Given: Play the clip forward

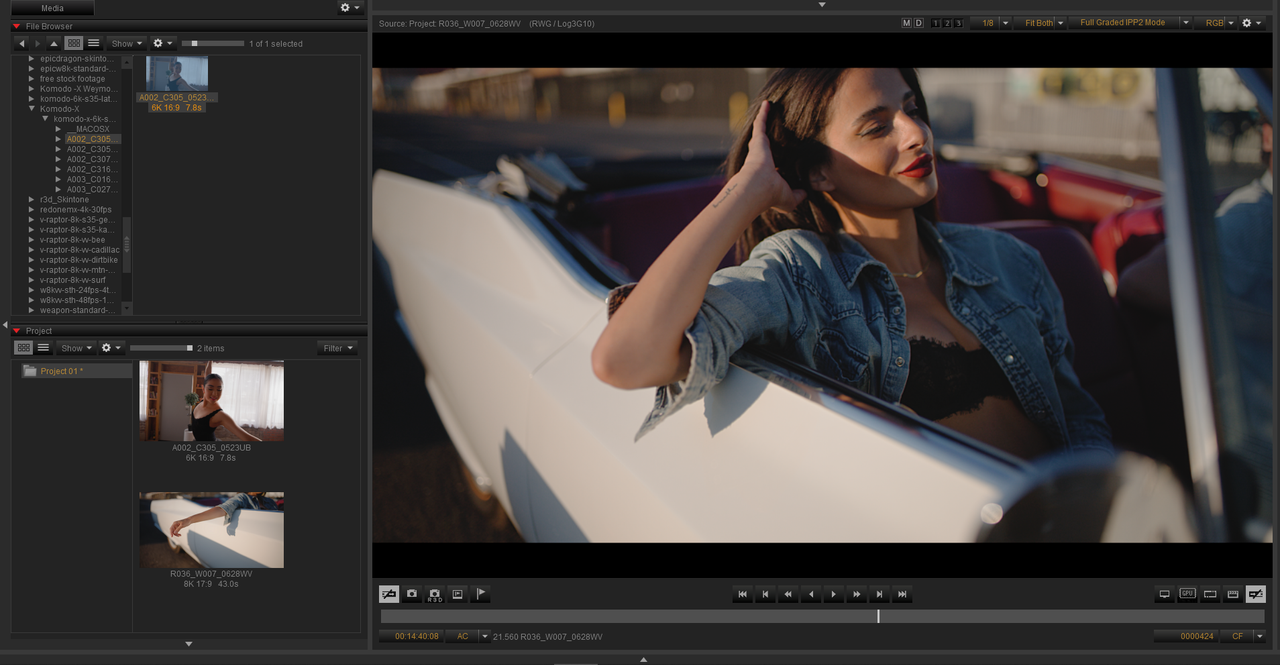Looking at the screenshot, I should point(834,594).
